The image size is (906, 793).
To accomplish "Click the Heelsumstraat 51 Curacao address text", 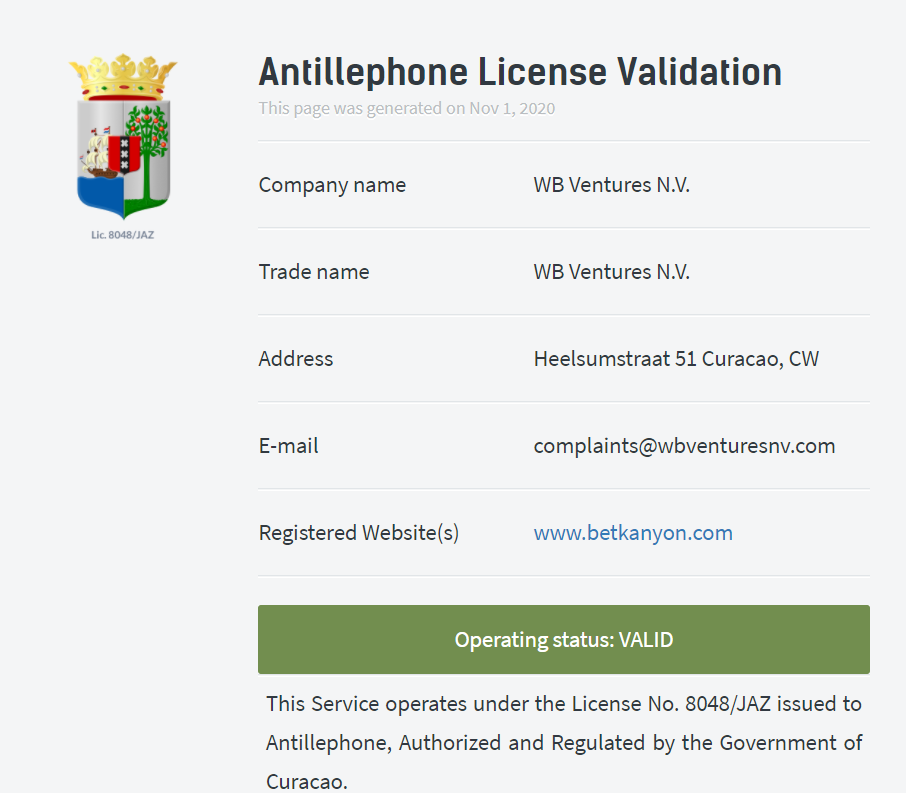I will [676, 359].
